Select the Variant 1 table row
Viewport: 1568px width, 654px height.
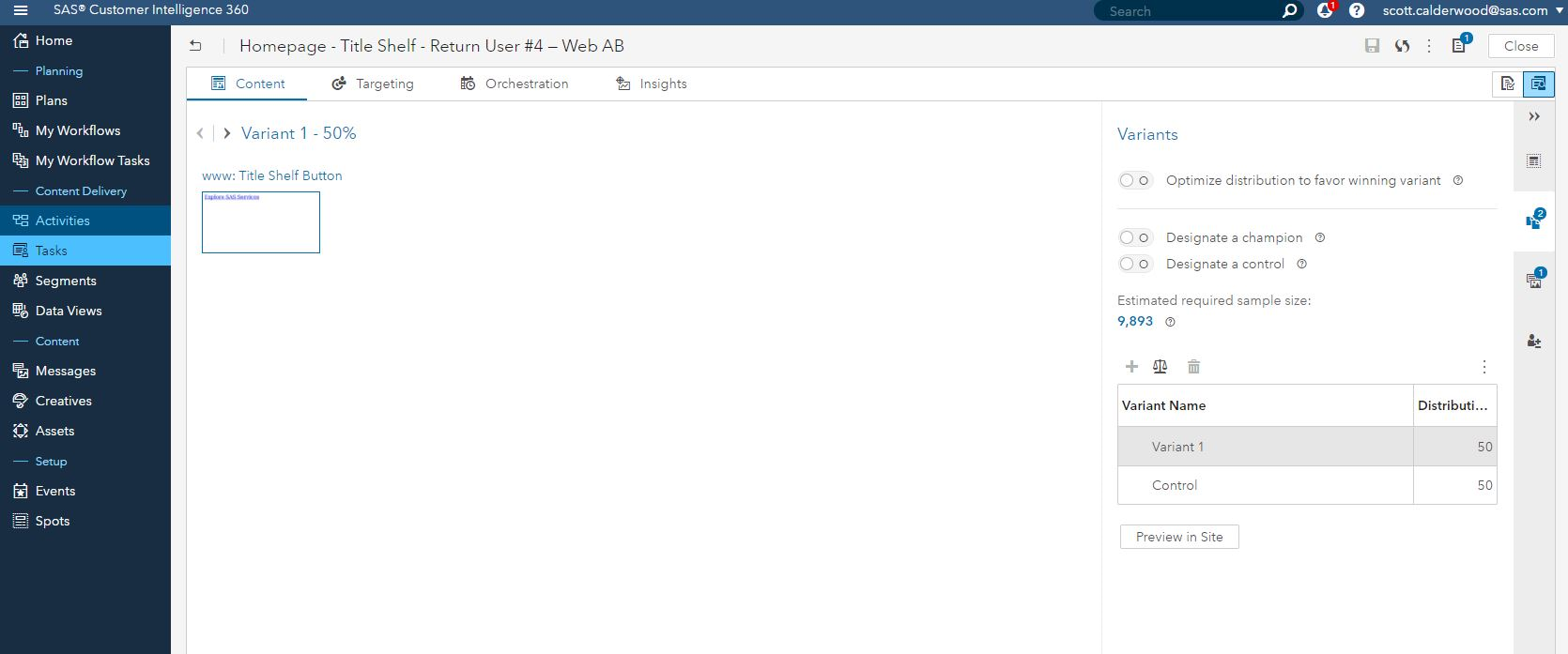(x=1307, y=447)
